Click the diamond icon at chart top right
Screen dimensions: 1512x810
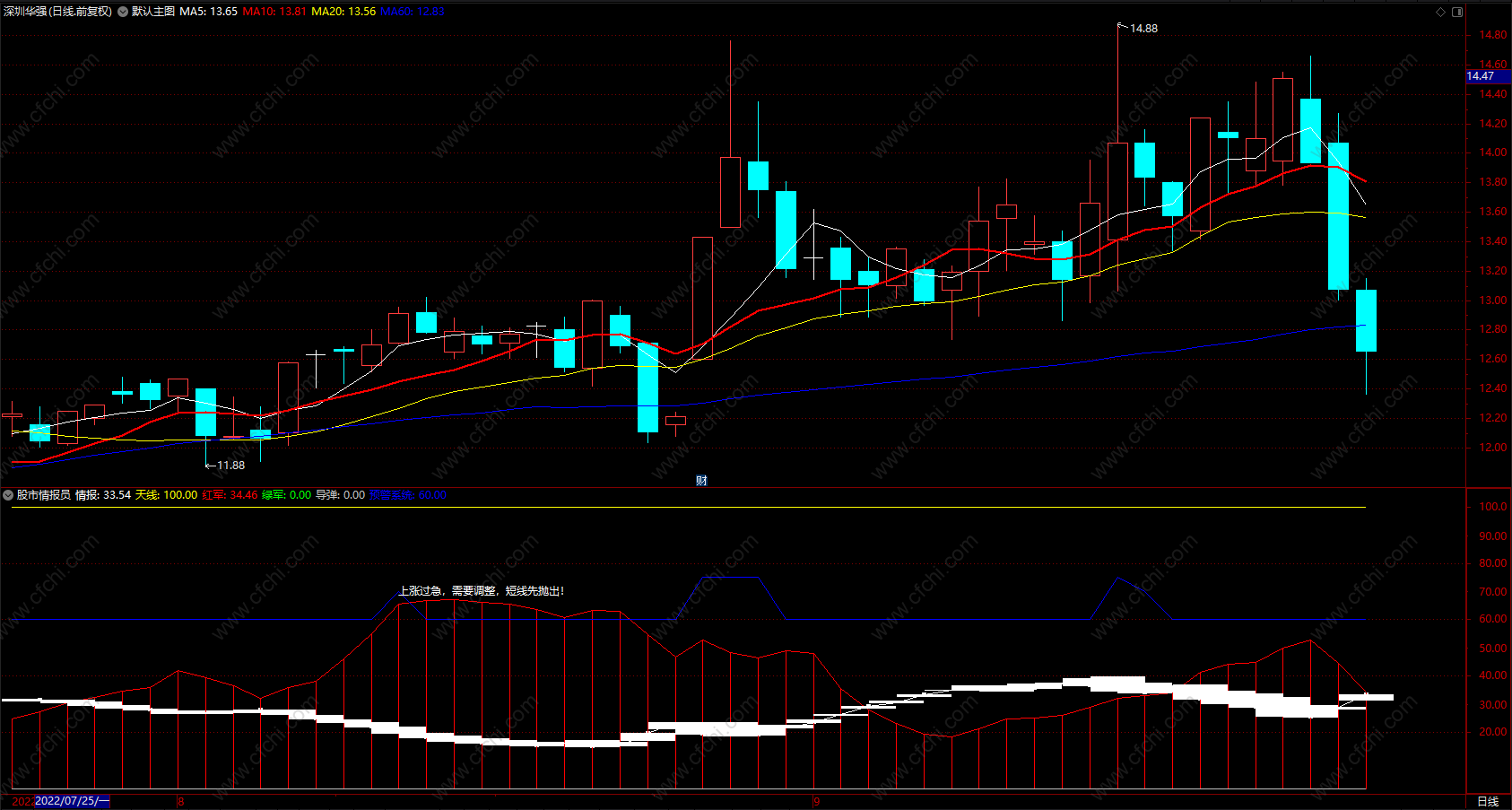1441,12
